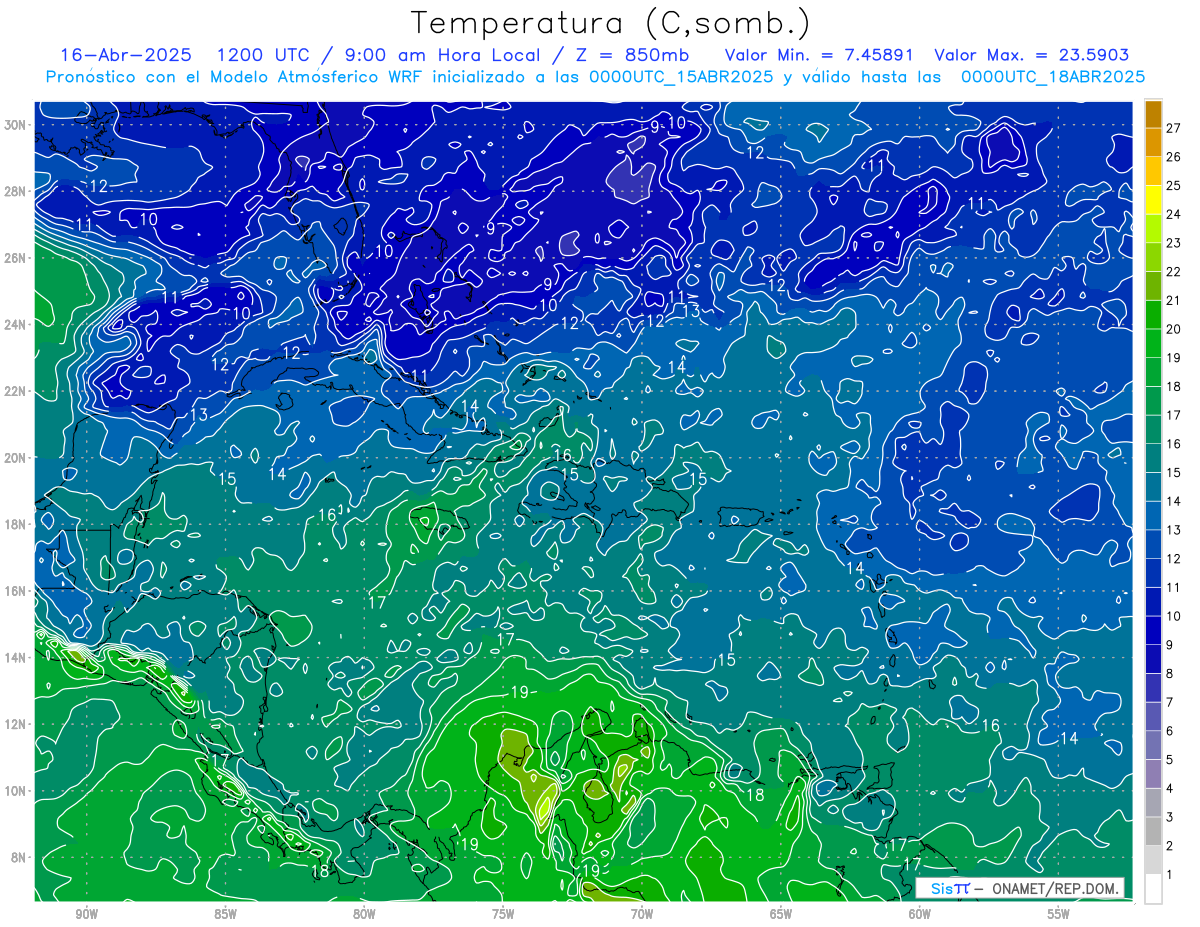Click the '22N' latitude axis label
Image resolution: width=1200 pixels, height=927 pixels.
tap(17, 391)
